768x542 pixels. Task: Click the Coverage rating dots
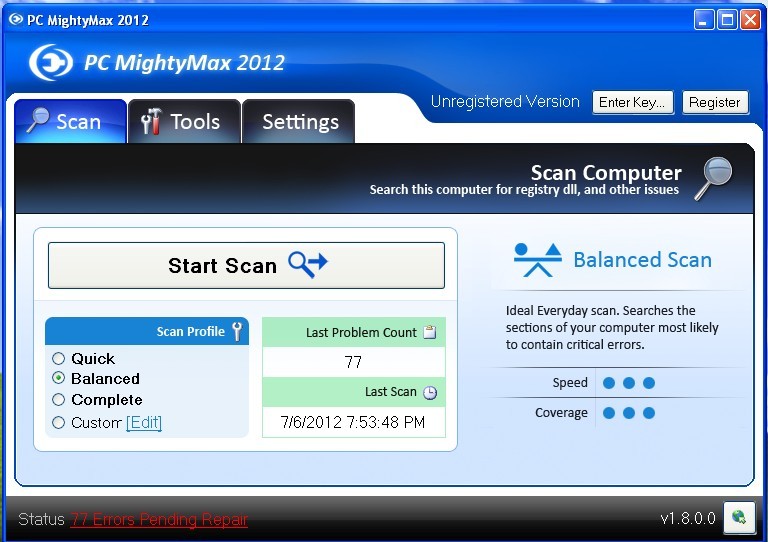(x=629, y=413)
